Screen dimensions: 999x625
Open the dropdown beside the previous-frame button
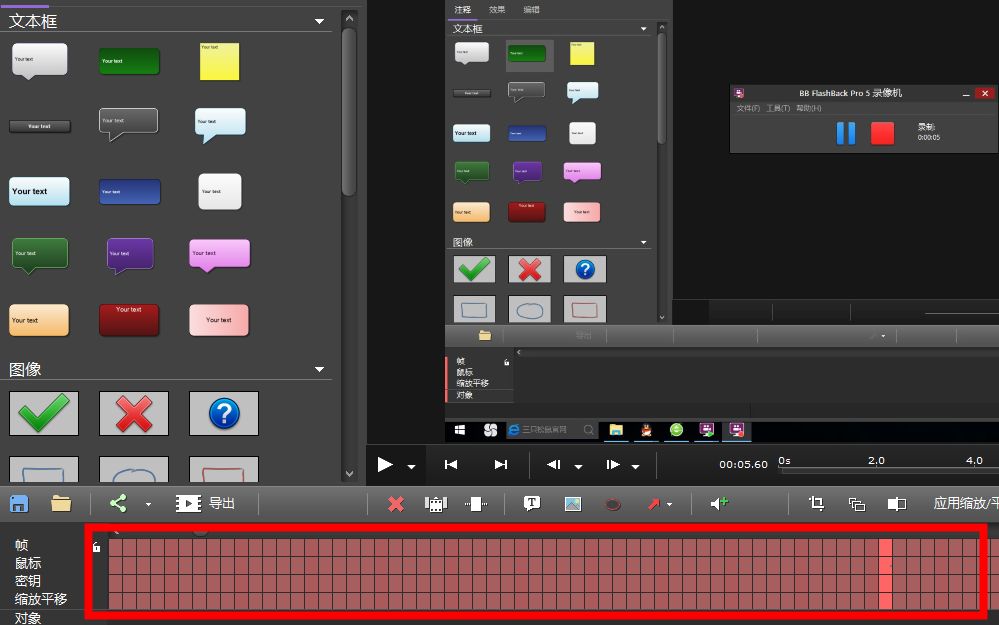[578, 466]
